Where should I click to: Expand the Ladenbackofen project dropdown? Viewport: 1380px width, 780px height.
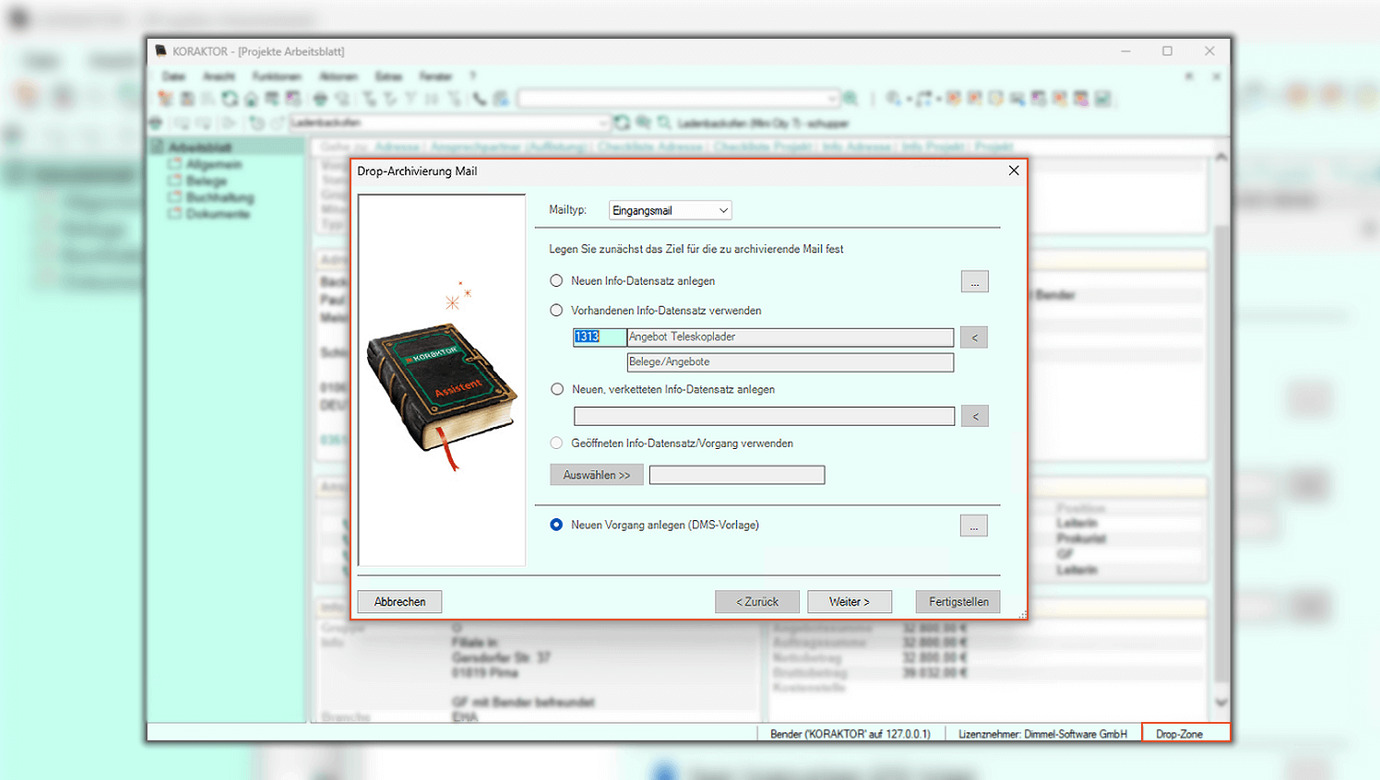pos(603,123)
